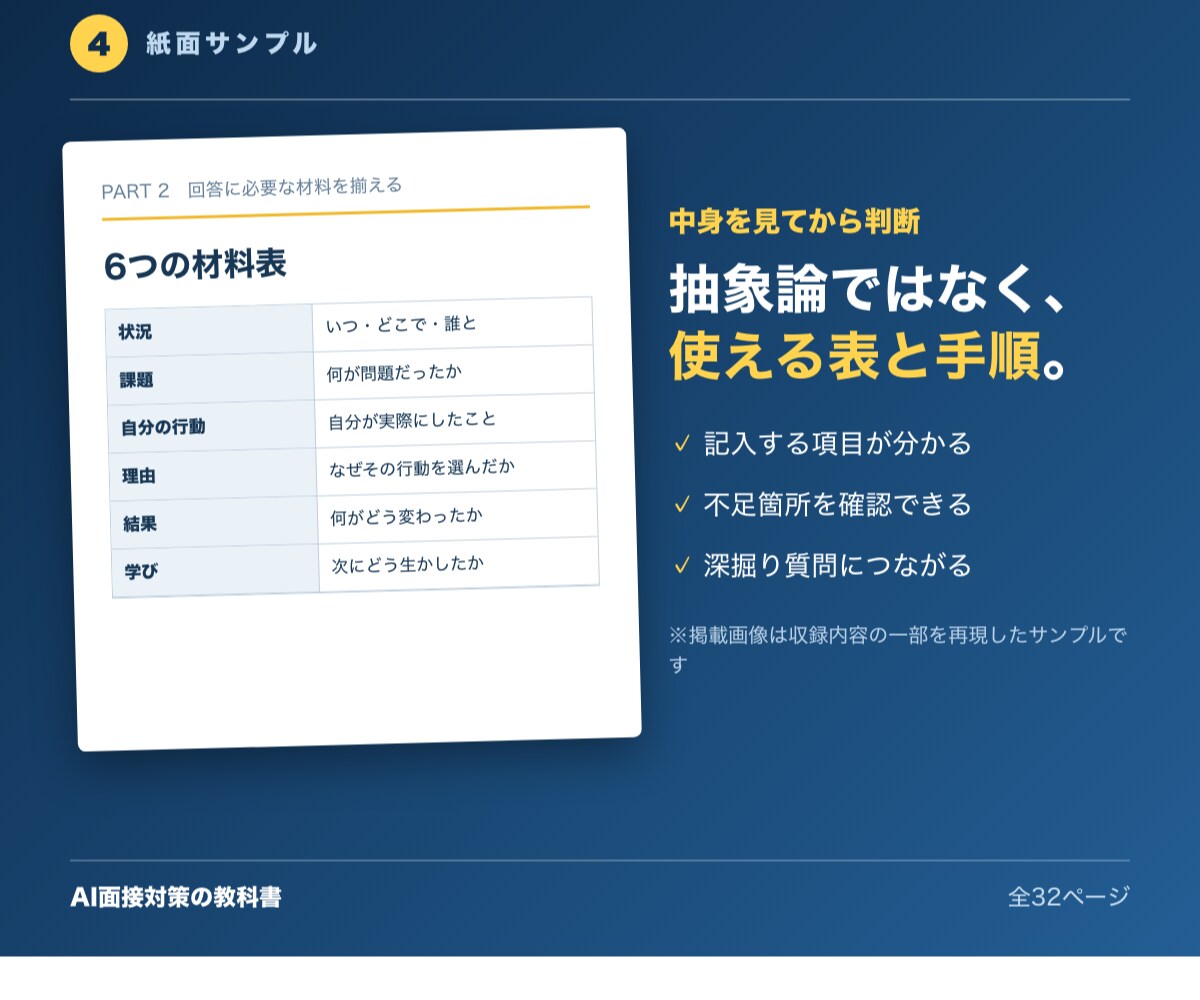Select the 結果 table cell

click(213, 522)
